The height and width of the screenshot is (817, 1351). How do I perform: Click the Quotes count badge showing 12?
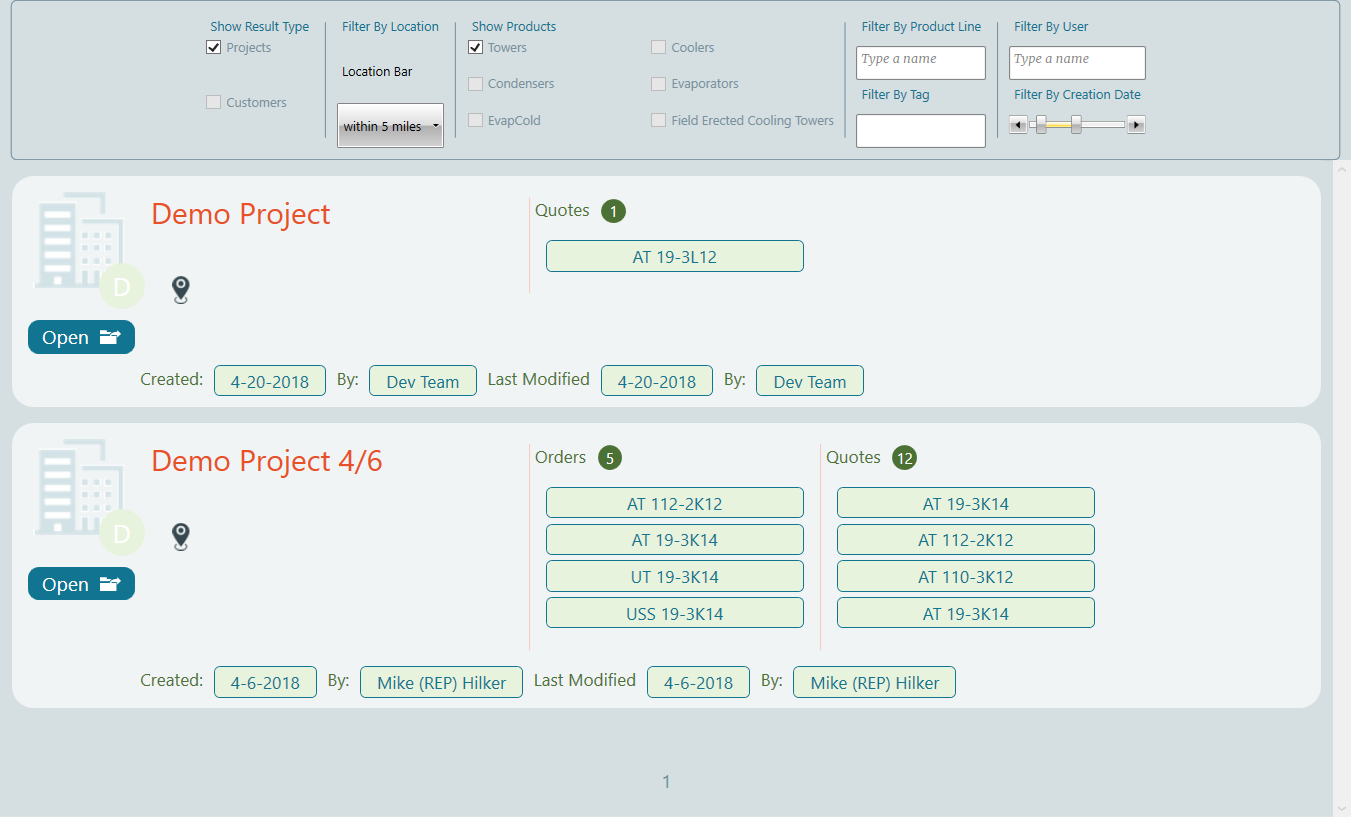pos(905,458)
